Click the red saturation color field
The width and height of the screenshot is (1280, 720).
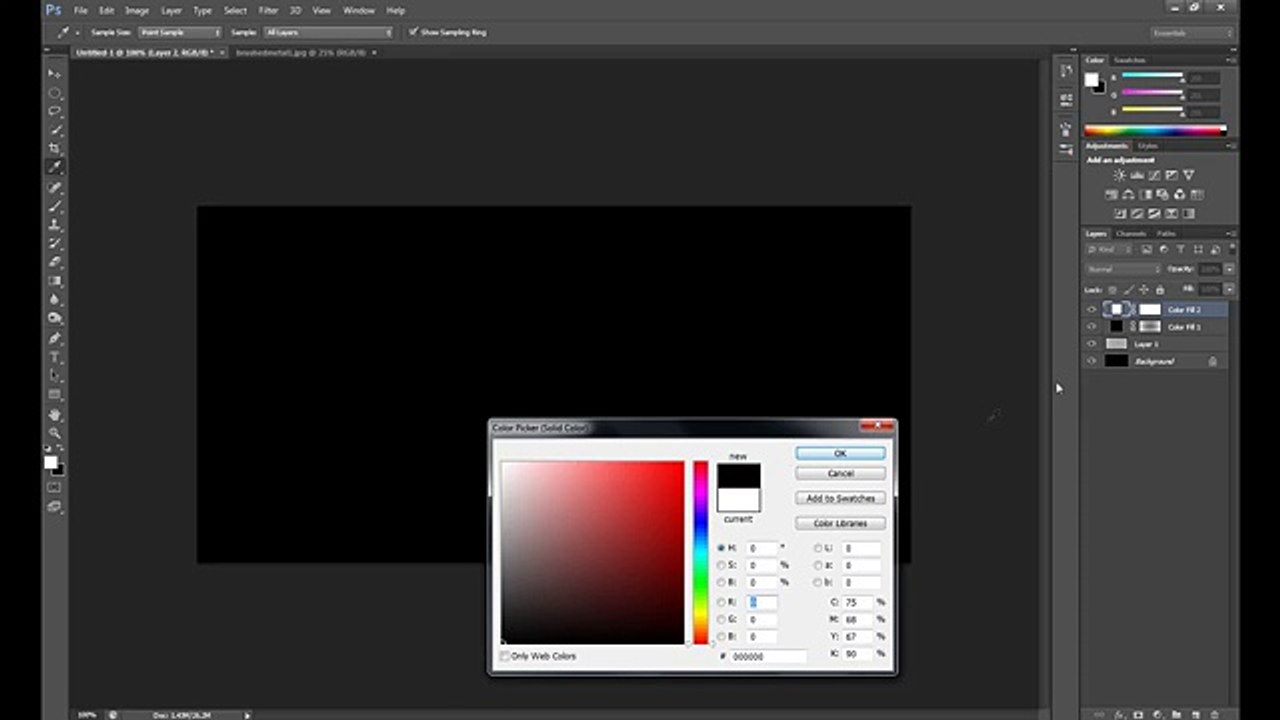click(593, 553)
